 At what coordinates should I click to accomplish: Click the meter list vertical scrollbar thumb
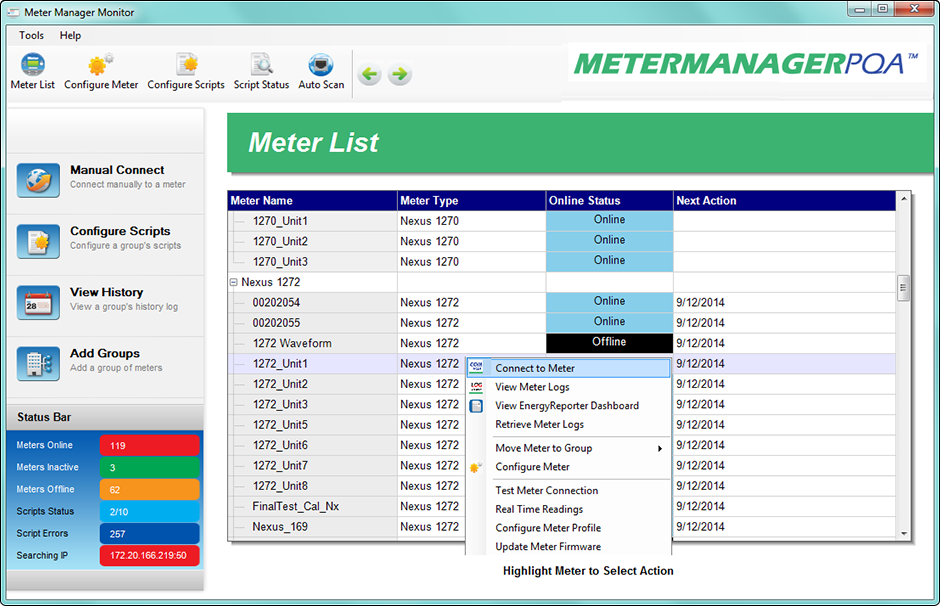point(903,287)
